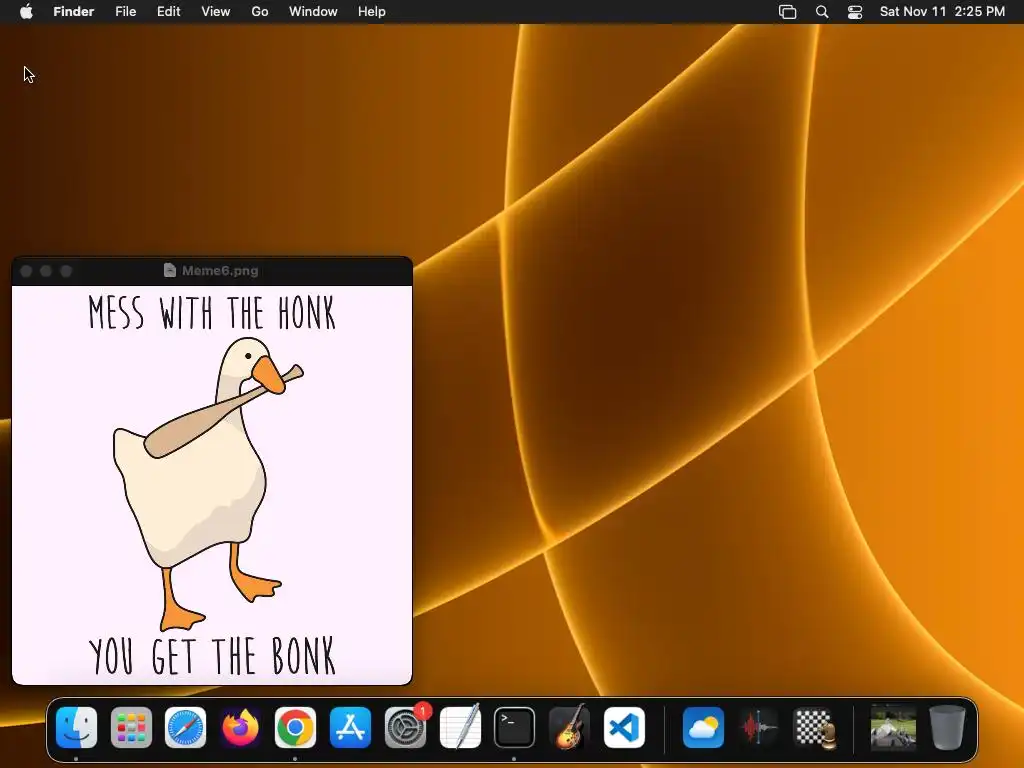The image size is (1024, 768).
Task: Open the Weather app
Action: (x=703, y=727)
